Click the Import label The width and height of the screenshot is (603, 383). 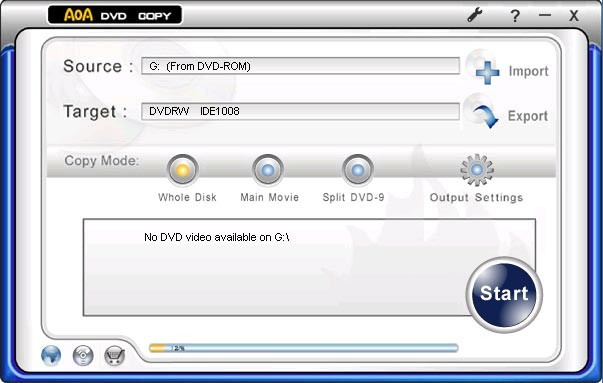[528, 71]
